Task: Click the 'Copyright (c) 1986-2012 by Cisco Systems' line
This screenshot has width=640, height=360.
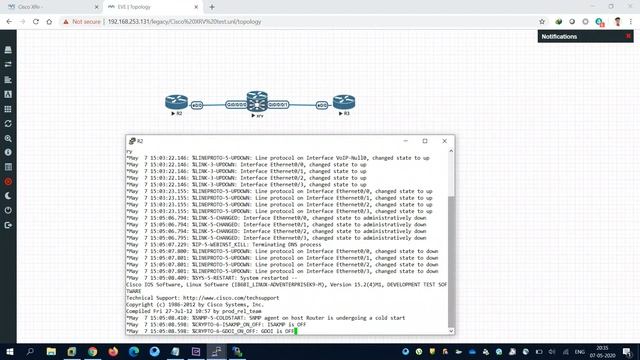Action: [x=195, y=304]
